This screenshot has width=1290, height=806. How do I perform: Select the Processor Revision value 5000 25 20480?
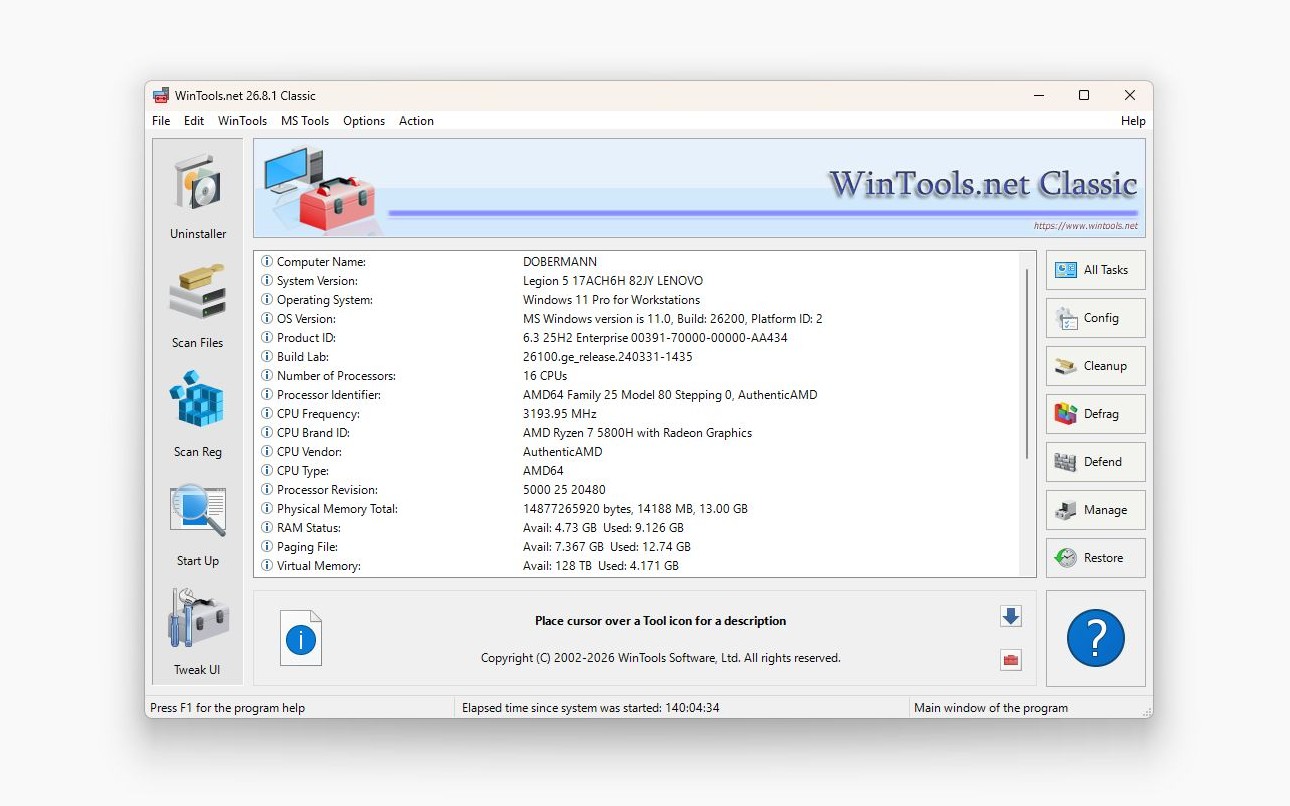(x=564, y=490)
